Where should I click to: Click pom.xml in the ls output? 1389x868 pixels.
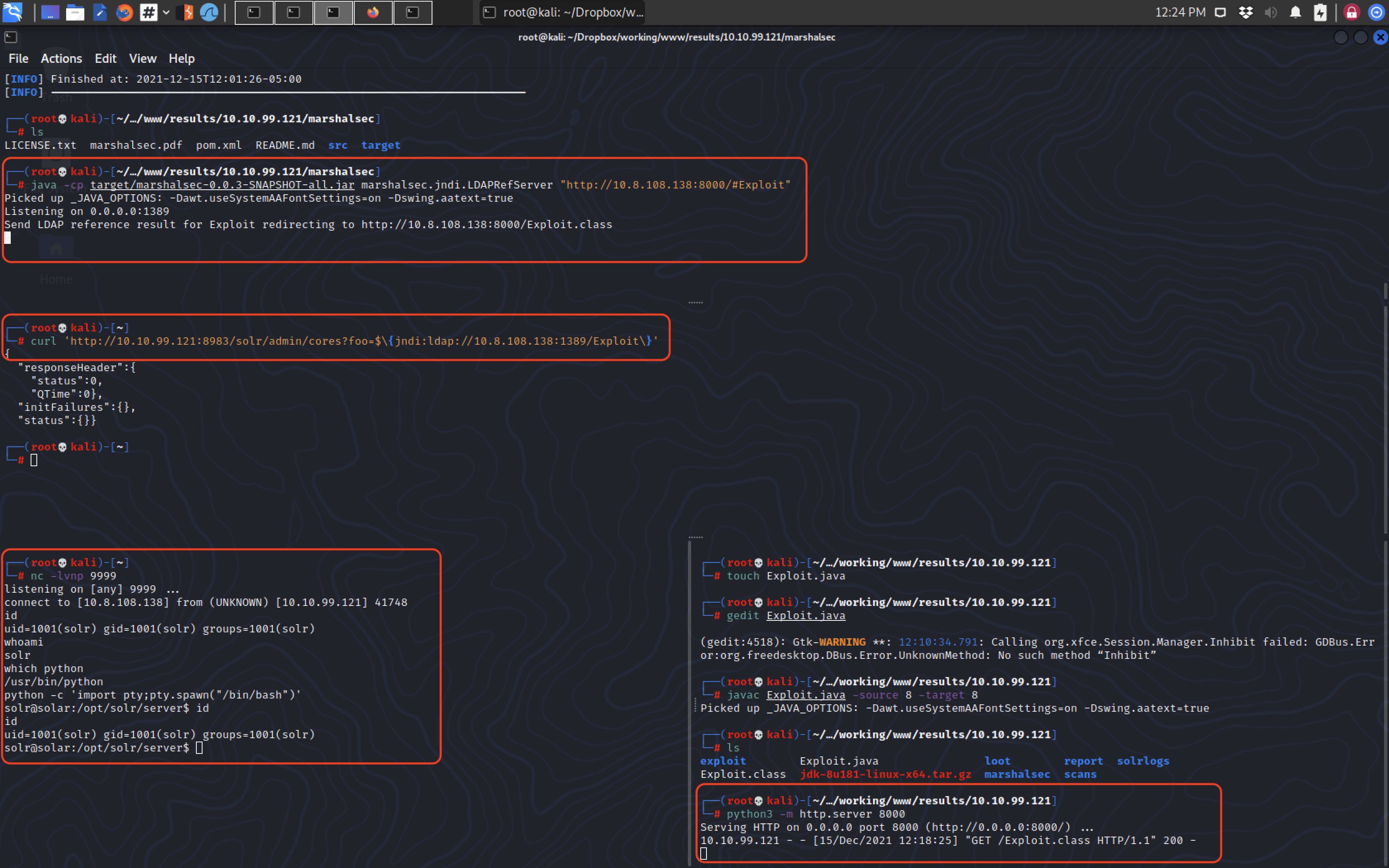219,145
